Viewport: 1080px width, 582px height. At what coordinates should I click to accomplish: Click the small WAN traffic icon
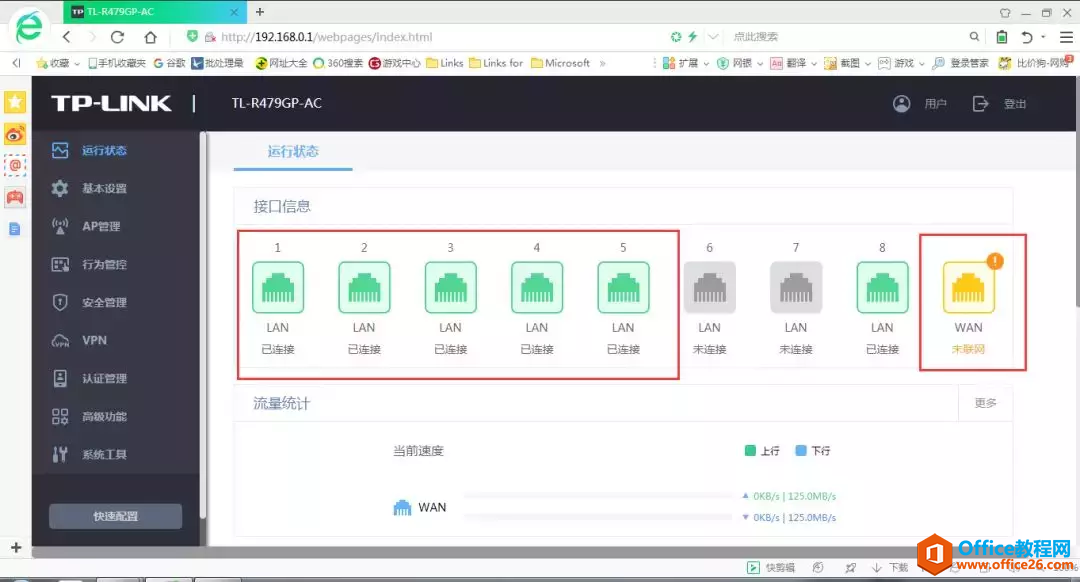click(x=402, y=508)
